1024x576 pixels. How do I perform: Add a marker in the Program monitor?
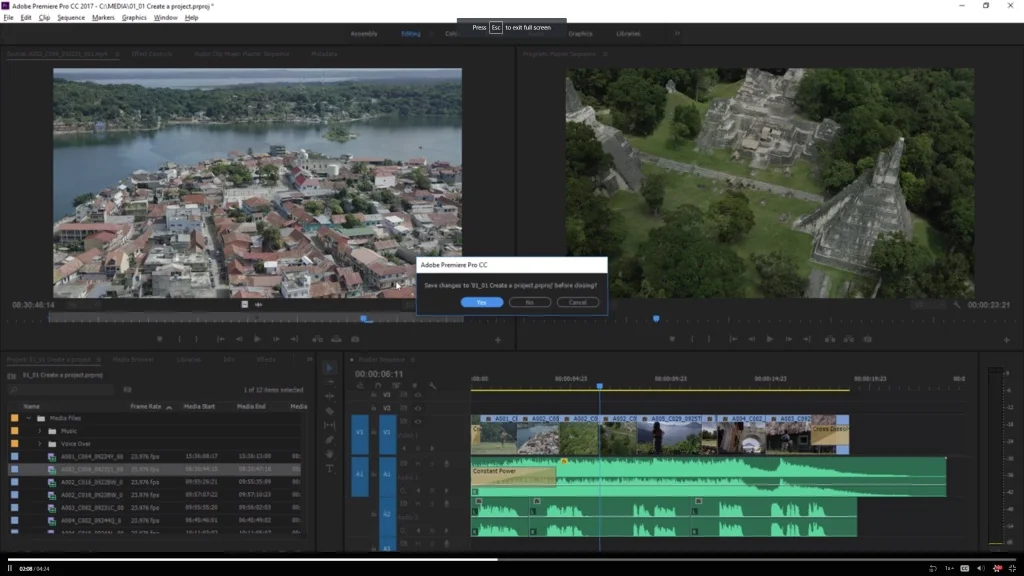(x=672, y=339)
